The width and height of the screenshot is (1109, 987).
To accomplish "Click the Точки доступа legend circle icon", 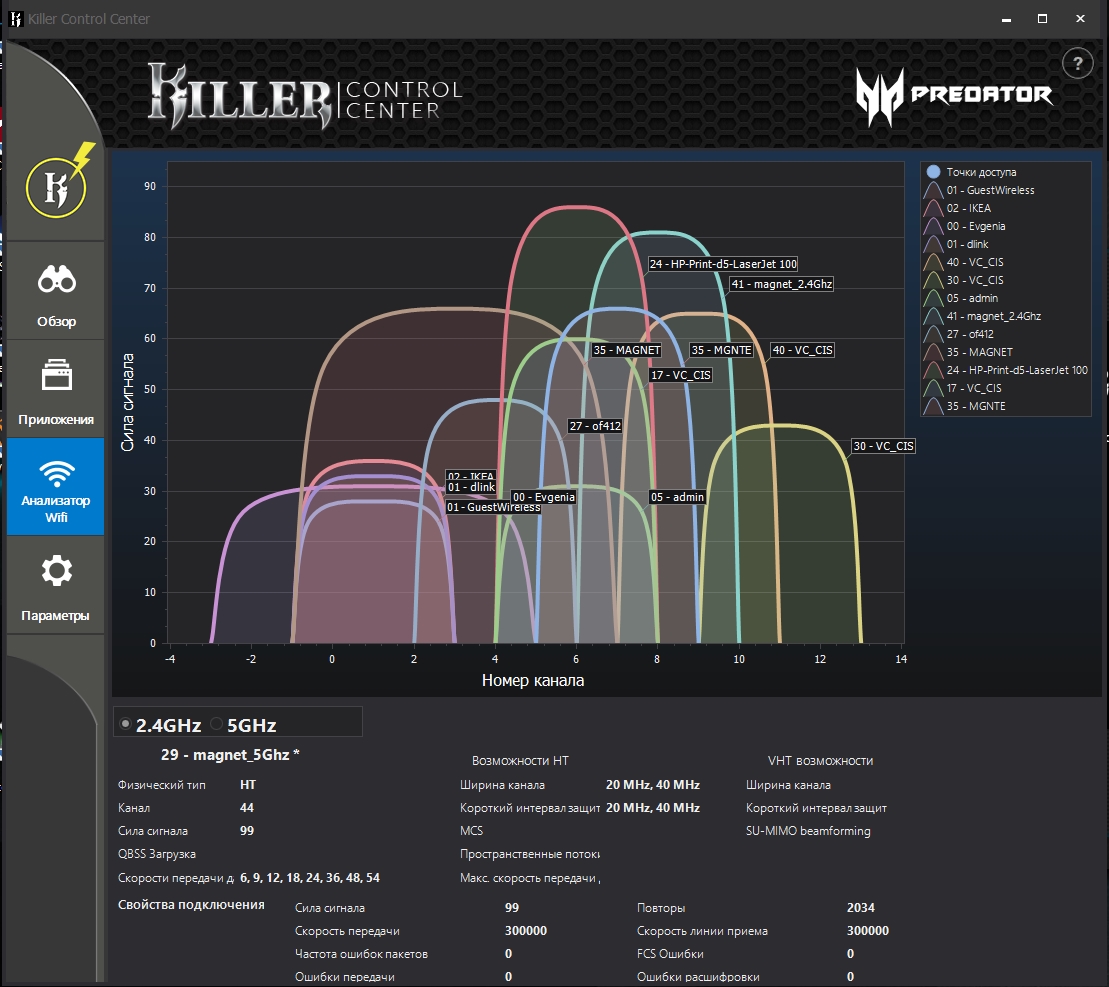I will (x=933, y=172).
